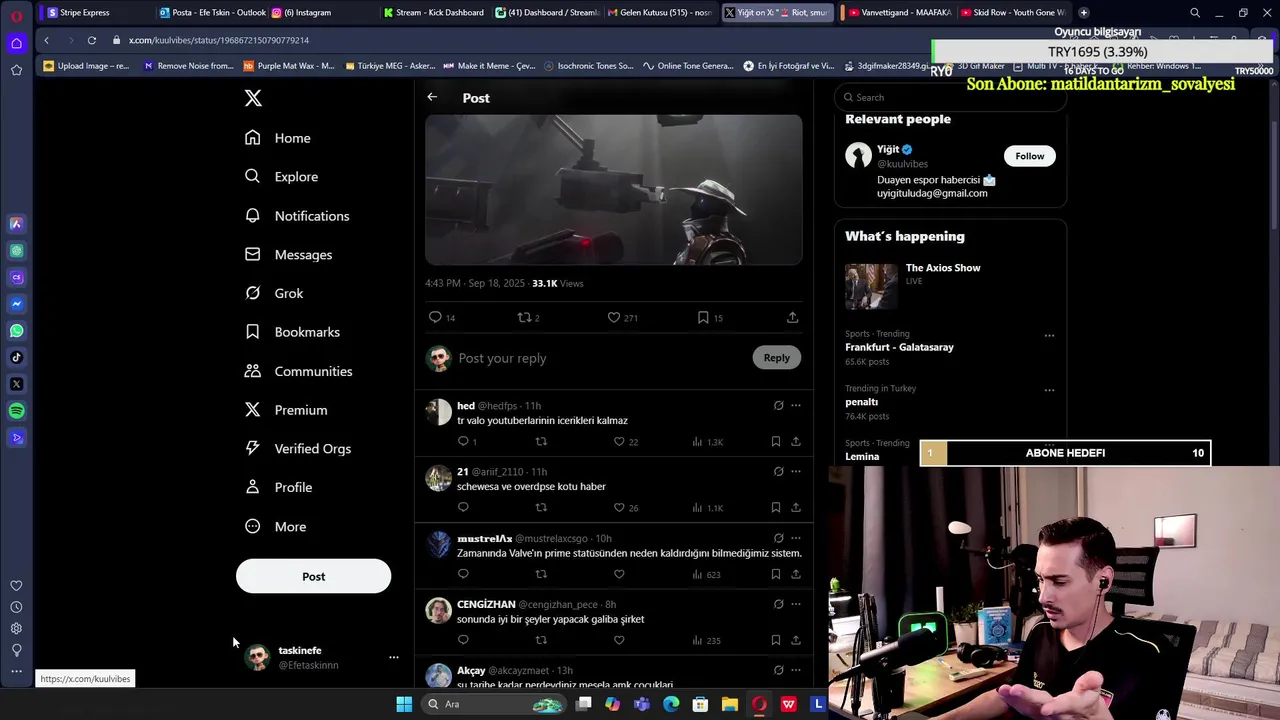This screenshot has width=1280, height=720.
Task: Like hed's reply with 22 likes
Action: (x=626, y=441)
